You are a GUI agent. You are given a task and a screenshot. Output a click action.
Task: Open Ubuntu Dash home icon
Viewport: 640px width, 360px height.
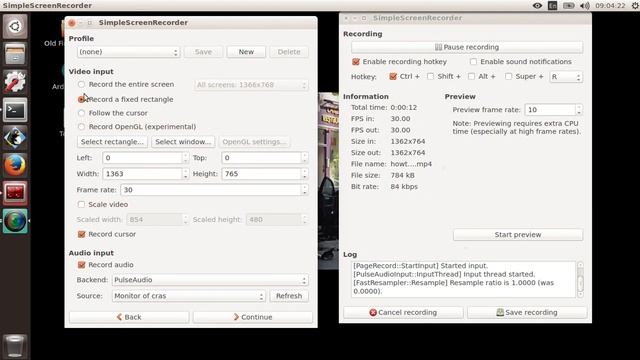tap(15, 26)
